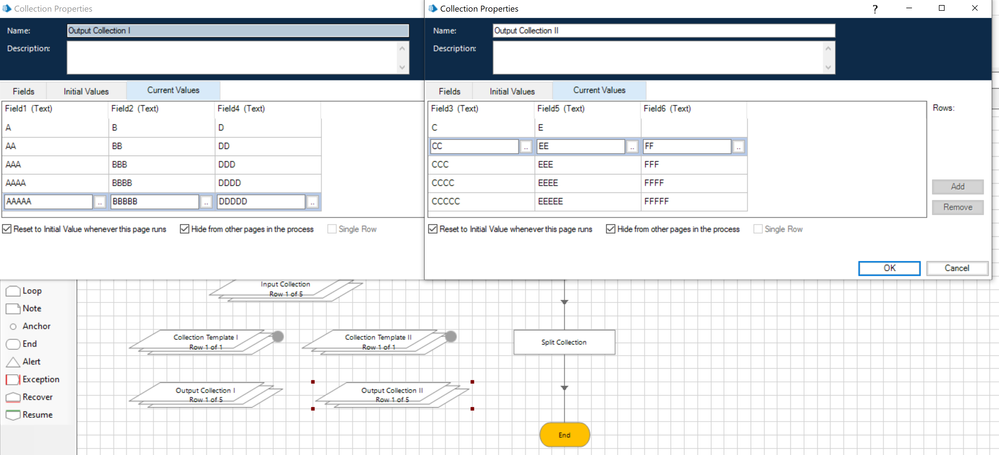Select the Split Collection stage on canvas

tap(564, 342)
